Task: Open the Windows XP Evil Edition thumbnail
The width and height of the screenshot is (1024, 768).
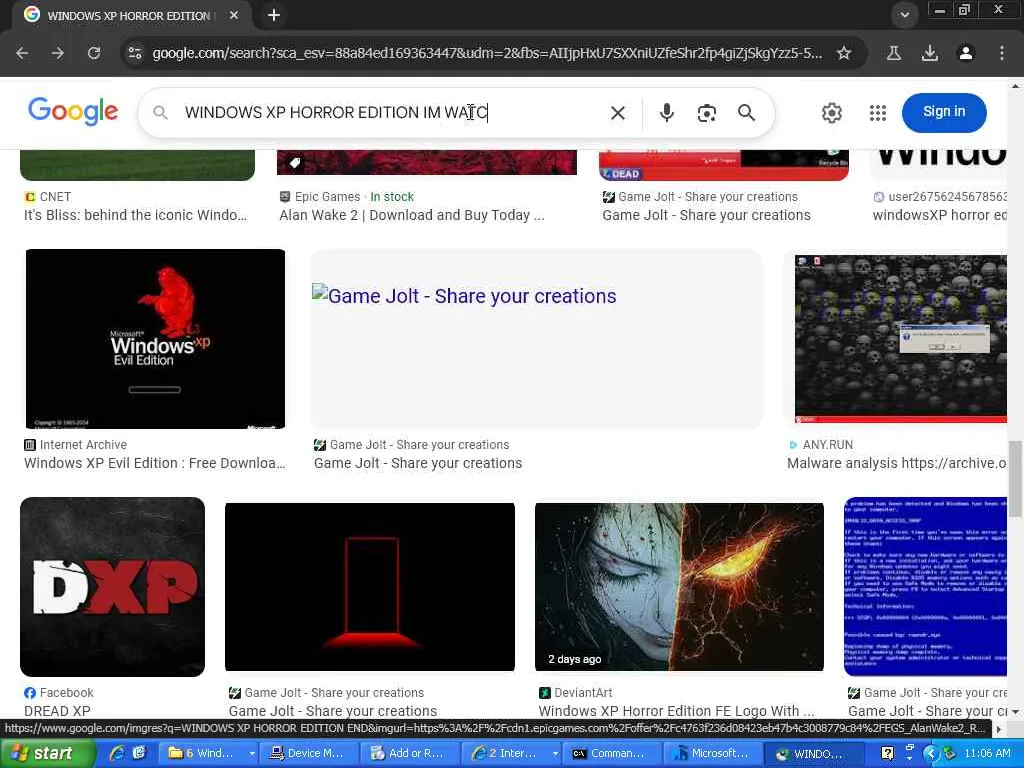Action: (155, 339)
